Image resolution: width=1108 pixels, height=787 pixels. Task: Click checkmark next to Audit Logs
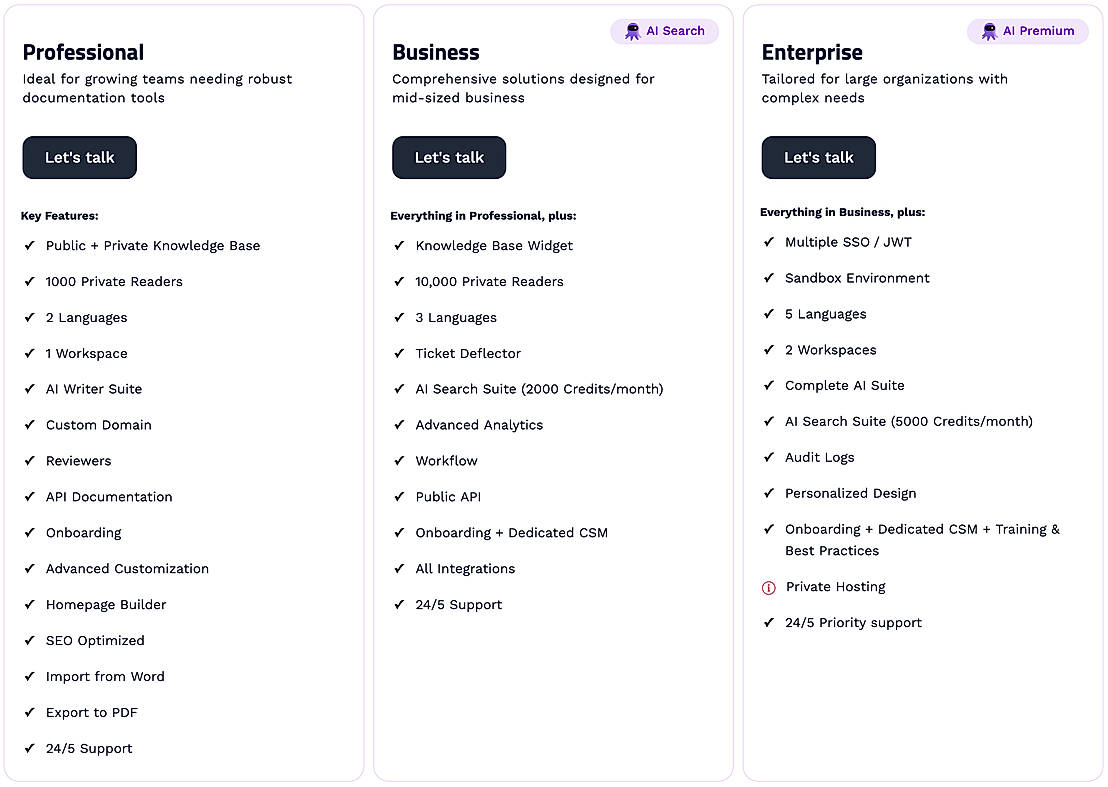point(769,457)
